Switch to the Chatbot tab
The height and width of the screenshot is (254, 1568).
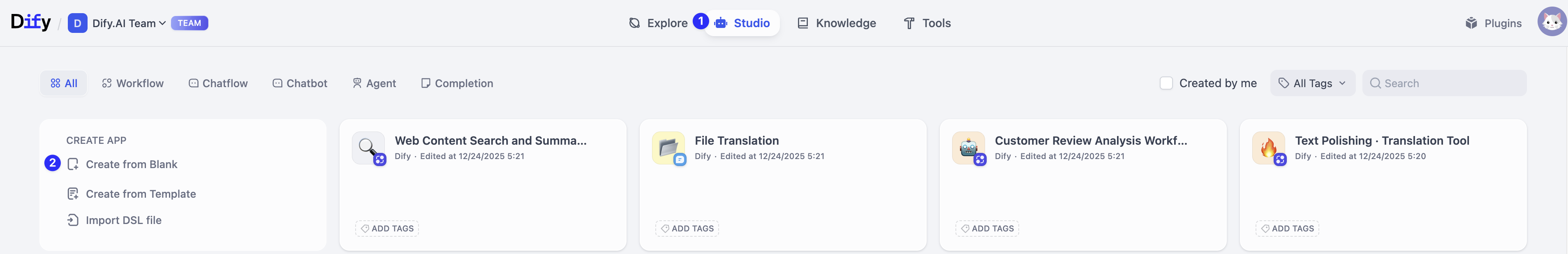300,83
